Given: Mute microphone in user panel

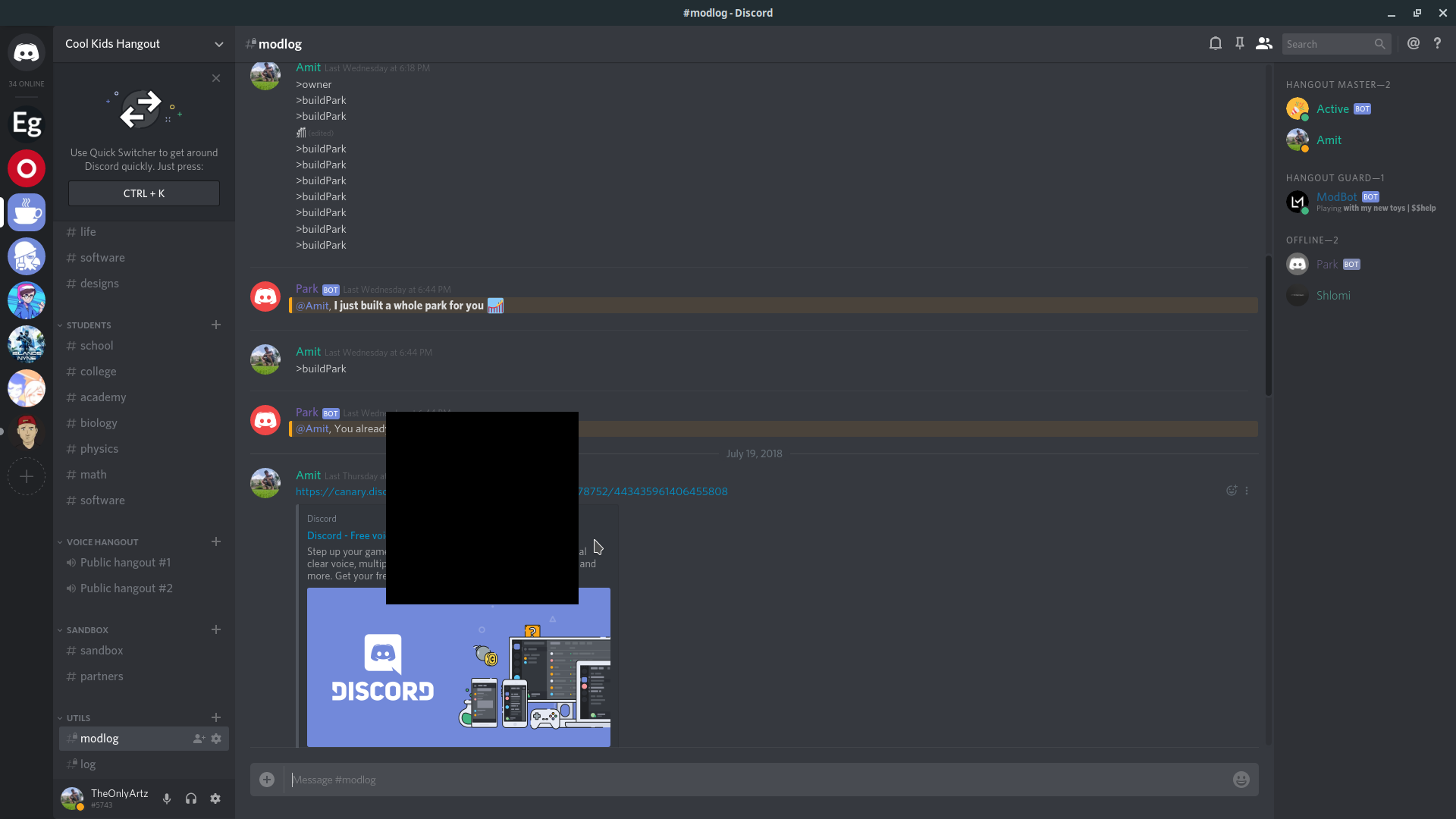Looking at the screenshot, I should point(167,799).
